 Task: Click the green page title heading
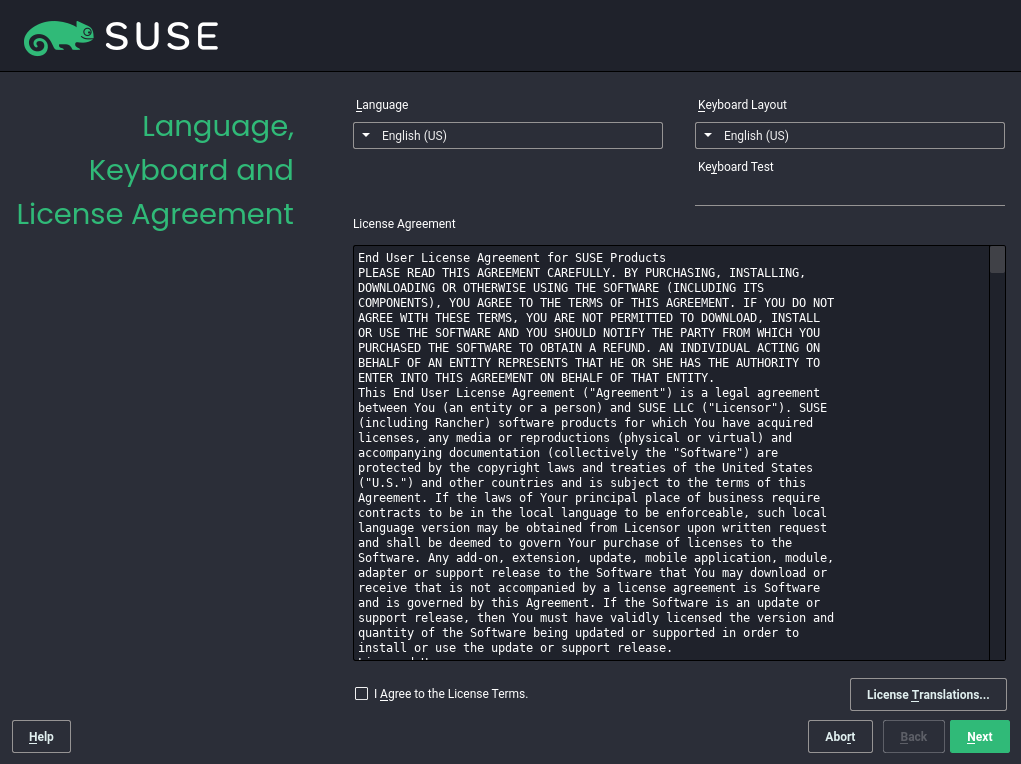pyautogui.click(x=156, y=170)
